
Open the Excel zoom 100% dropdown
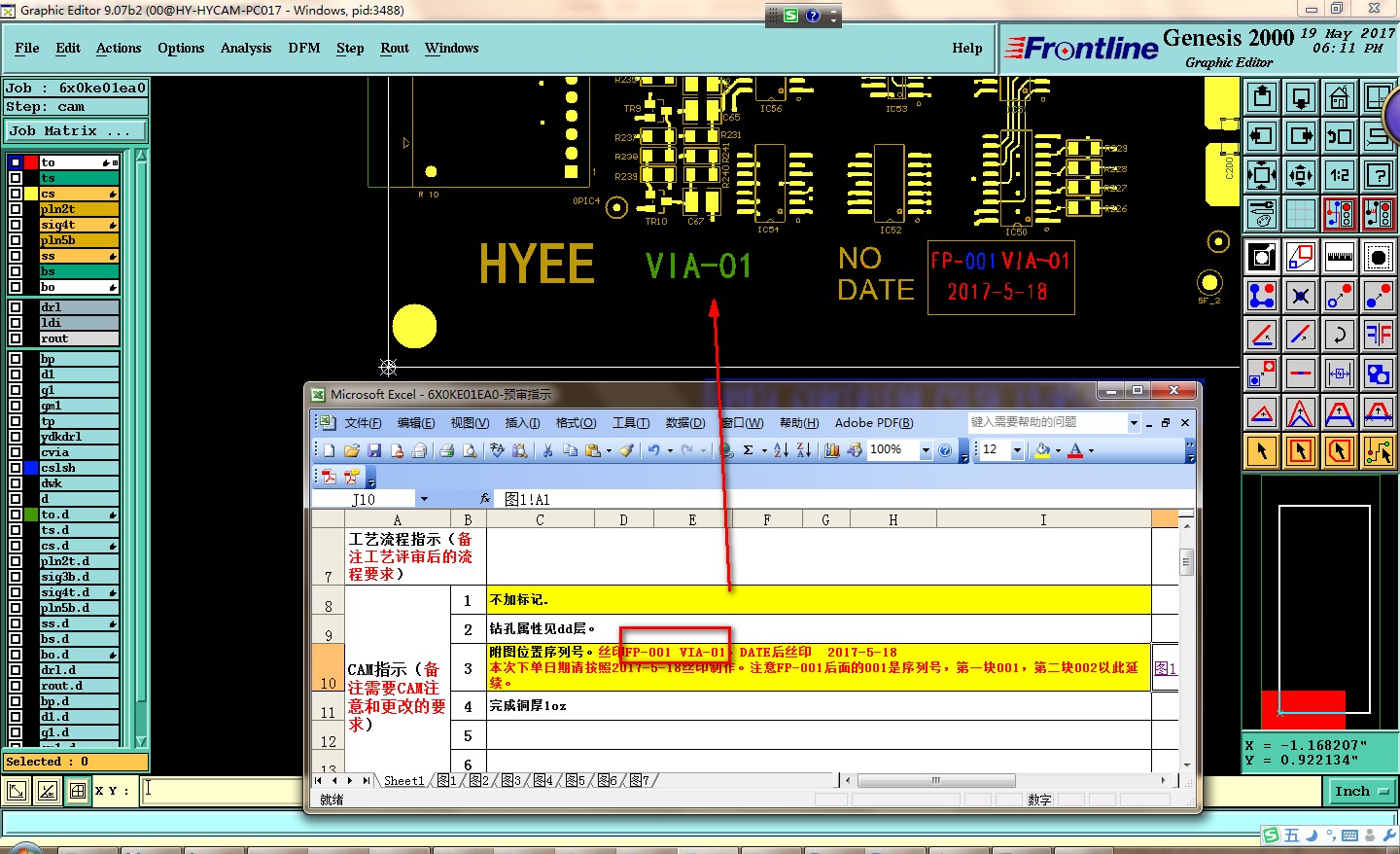point(926,450)
